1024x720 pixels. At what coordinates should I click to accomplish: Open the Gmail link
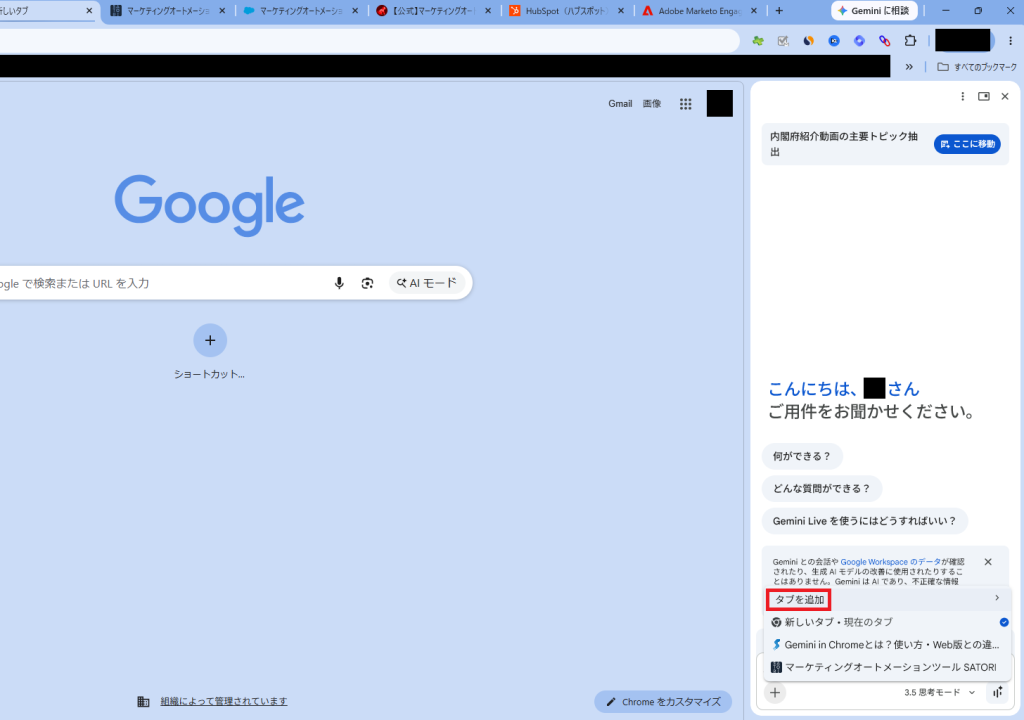[620, 103]
